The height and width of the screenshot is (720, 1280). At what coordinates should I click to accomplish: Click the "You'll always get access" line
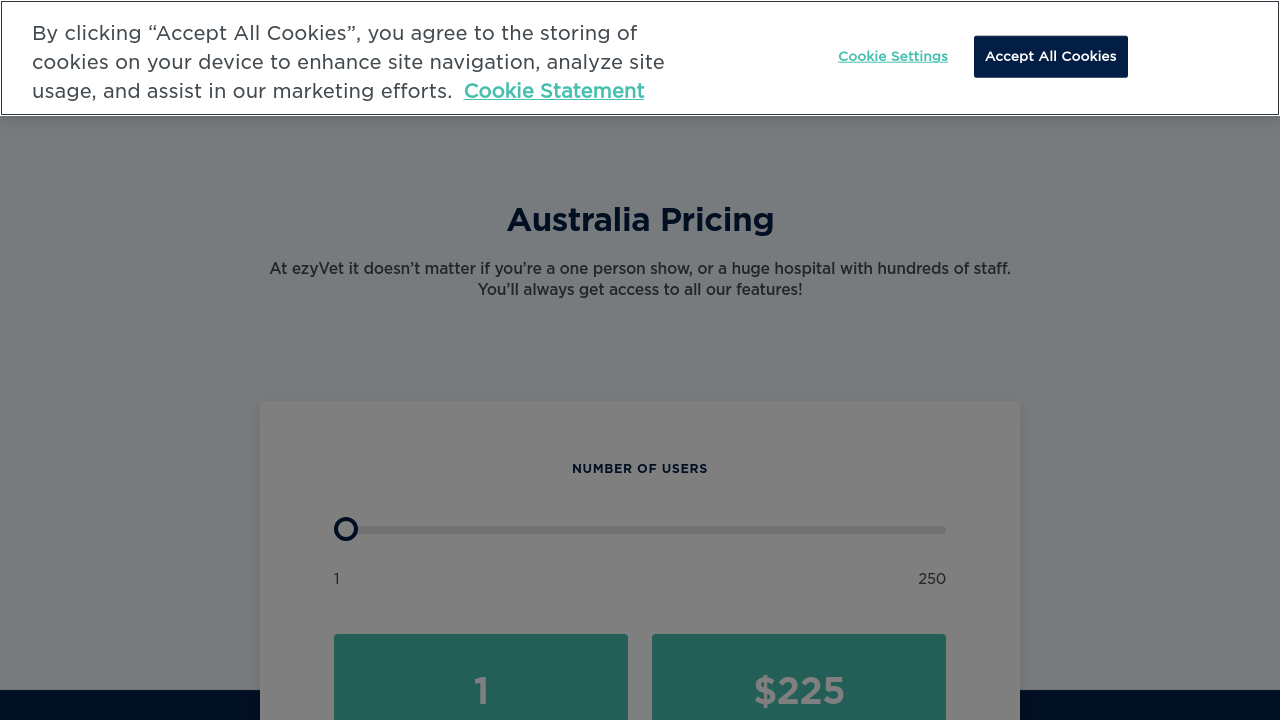(640, 290)
